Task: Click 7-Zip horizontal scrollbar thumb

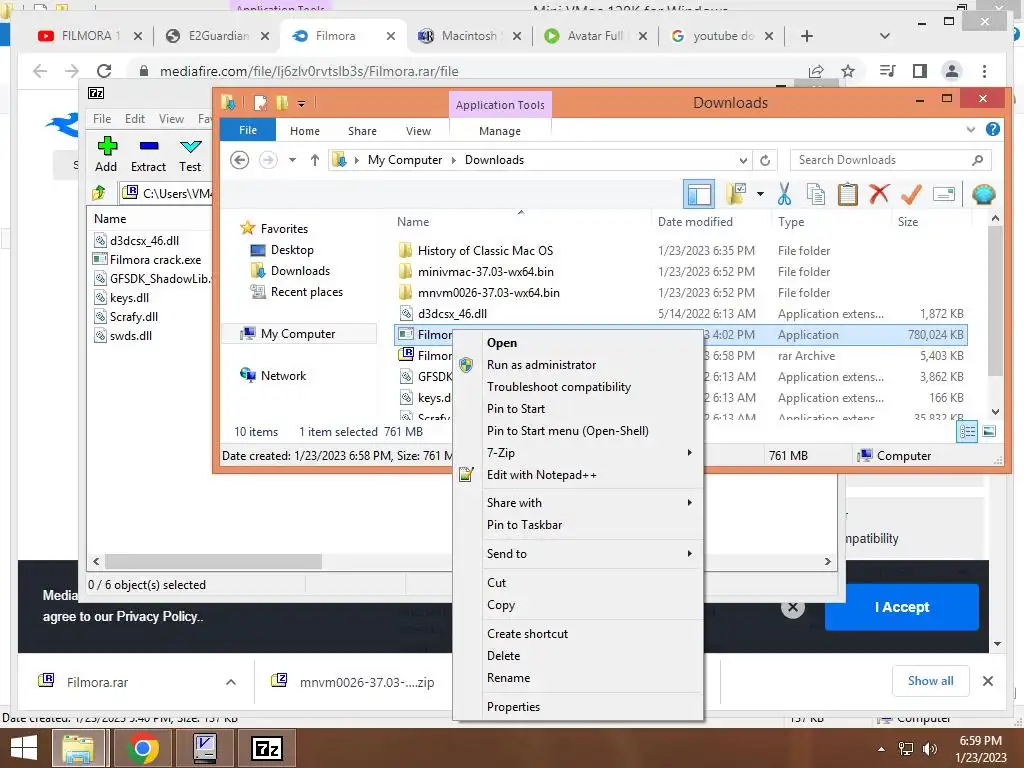Action: (213, 561)
